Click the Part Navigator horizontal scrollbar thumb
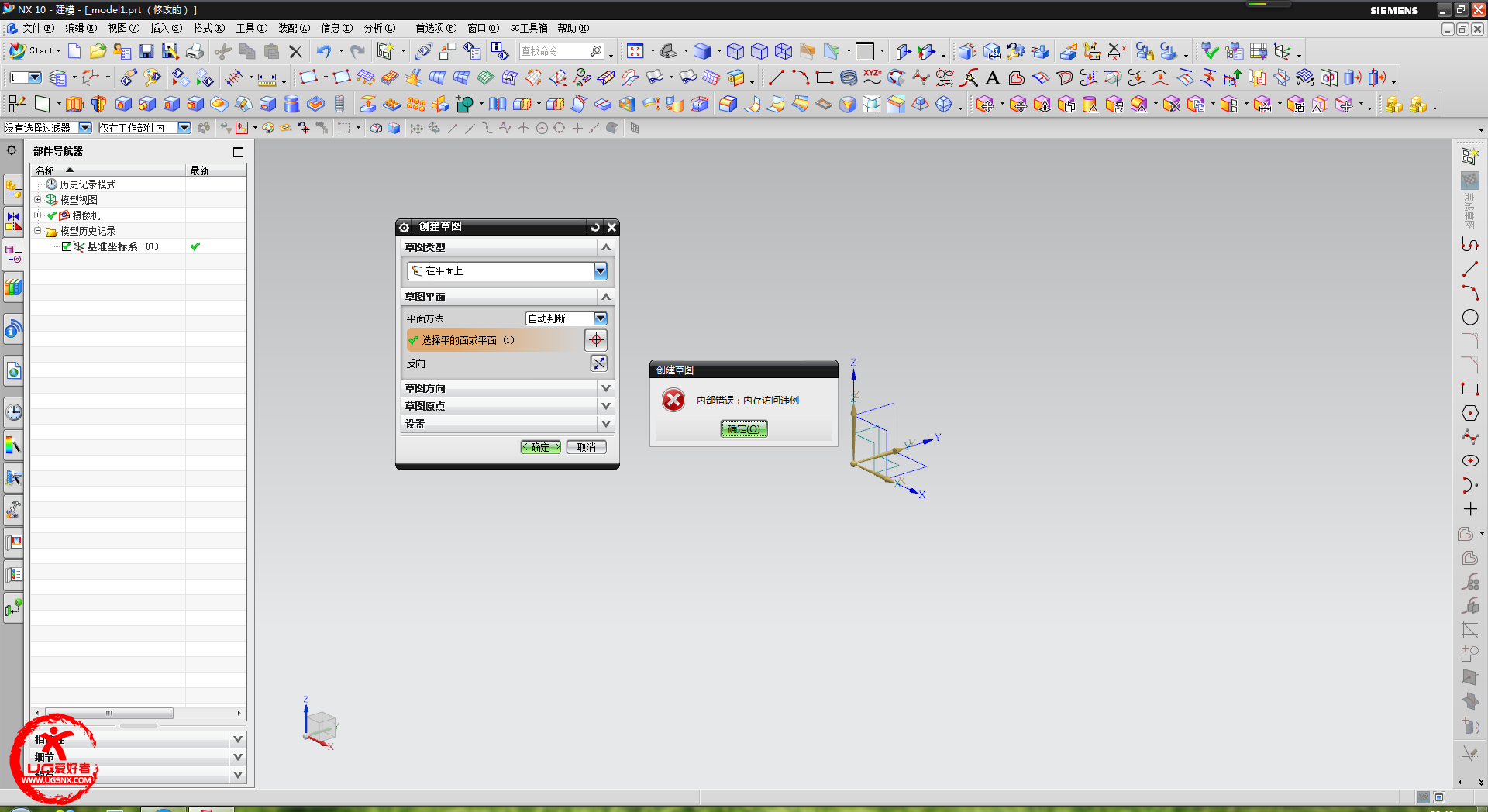1488x812 pixels. click(109, 713)
